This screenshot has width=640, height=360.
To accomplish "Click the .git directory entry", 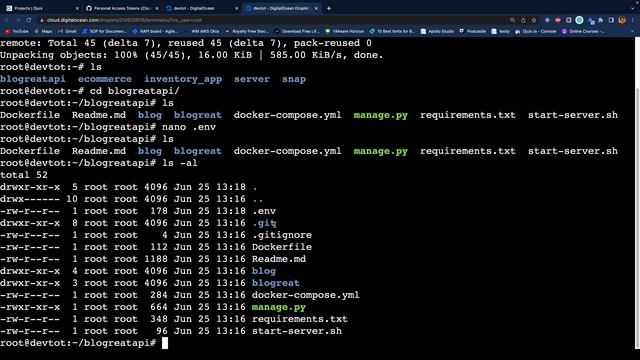I will 264,223.
